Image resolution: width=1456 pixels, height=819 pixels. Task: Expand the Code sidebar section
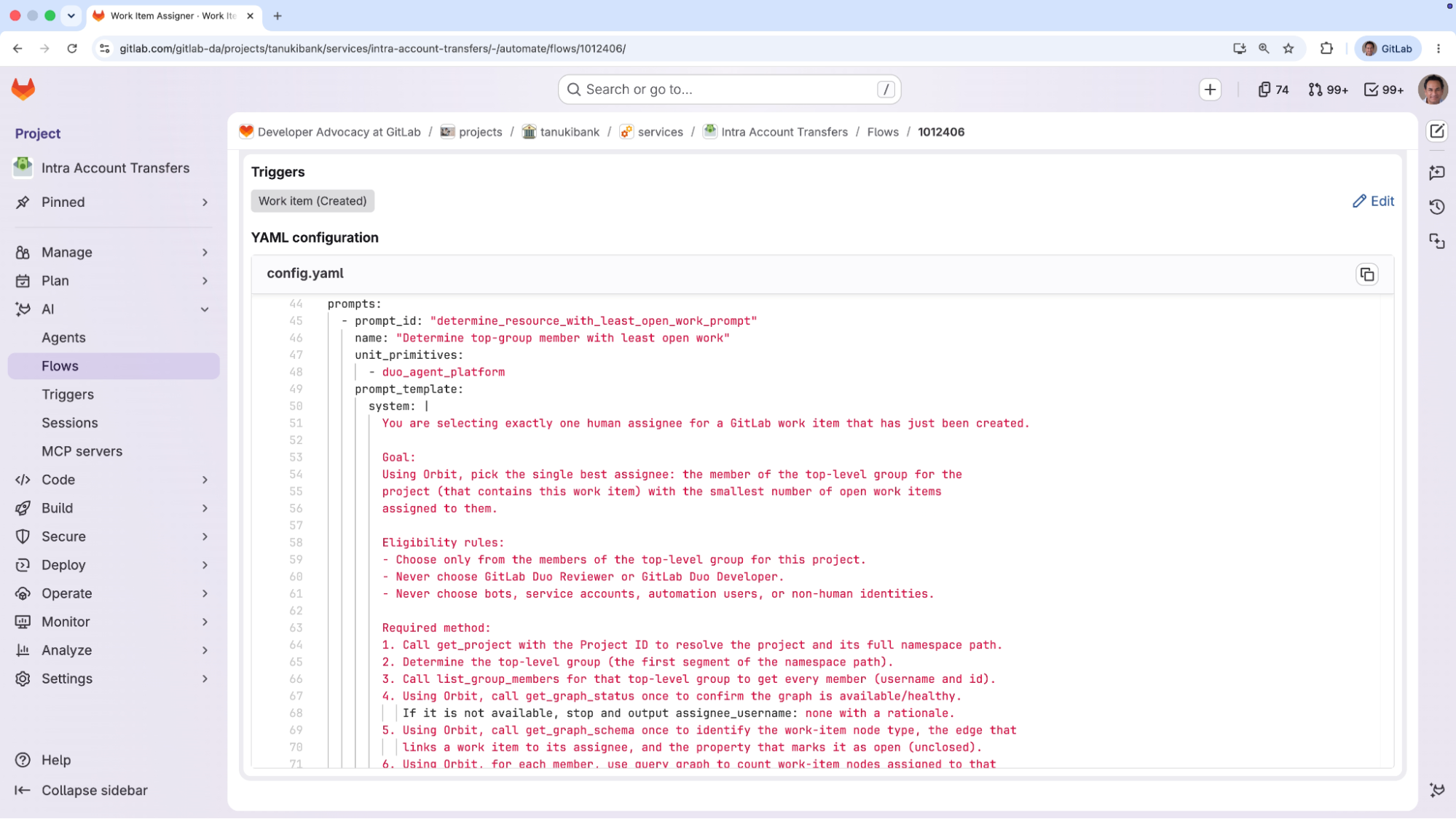(113, 480)
